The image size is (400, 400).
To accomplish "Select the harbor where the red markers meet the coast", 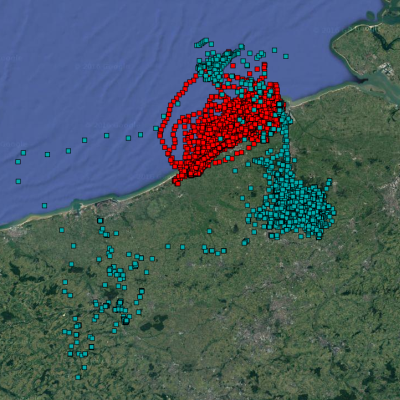I will click(287, 103).
